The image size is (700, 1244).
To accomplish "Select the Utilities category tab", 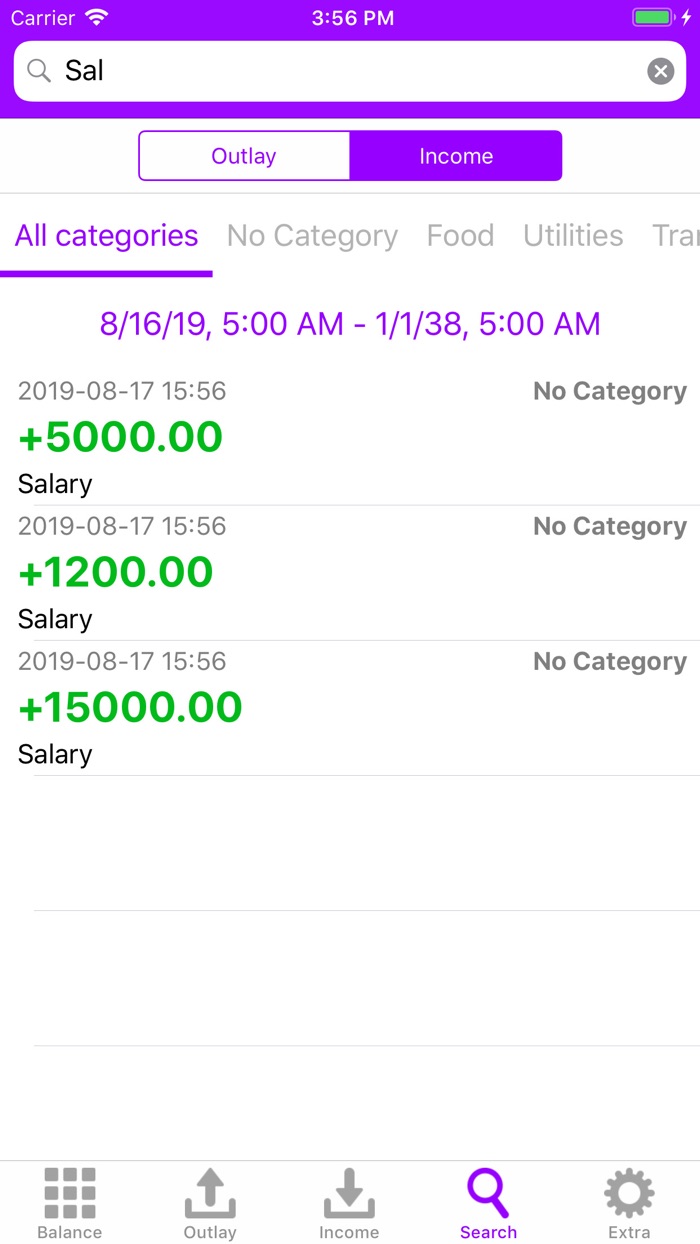I will point(573,236).
